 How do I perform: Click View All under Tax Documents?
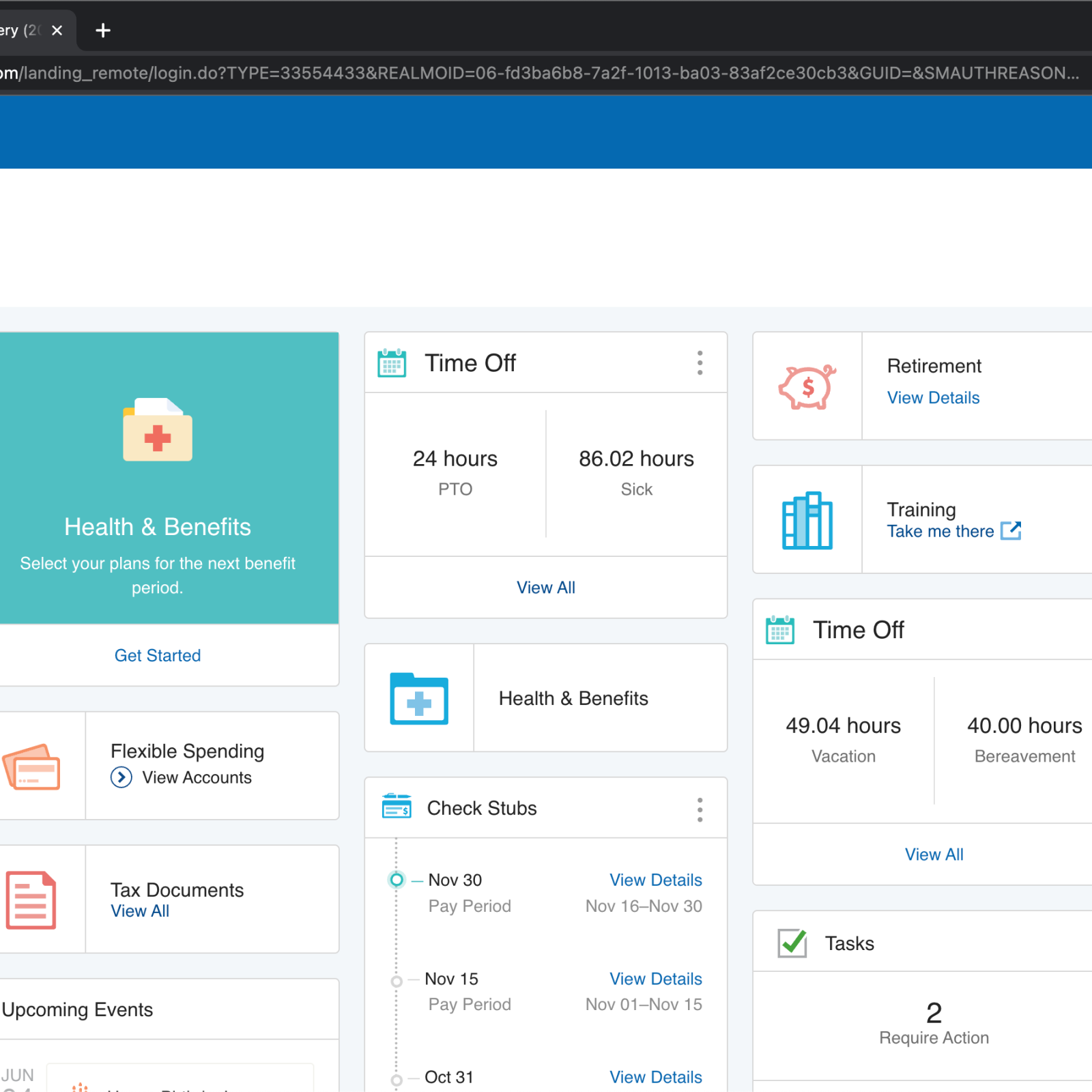(140, 911)
